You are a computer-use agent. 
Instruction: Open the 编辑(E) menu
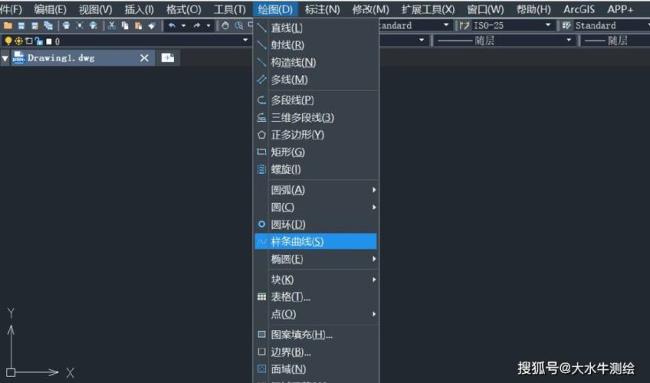coord(50,9)
